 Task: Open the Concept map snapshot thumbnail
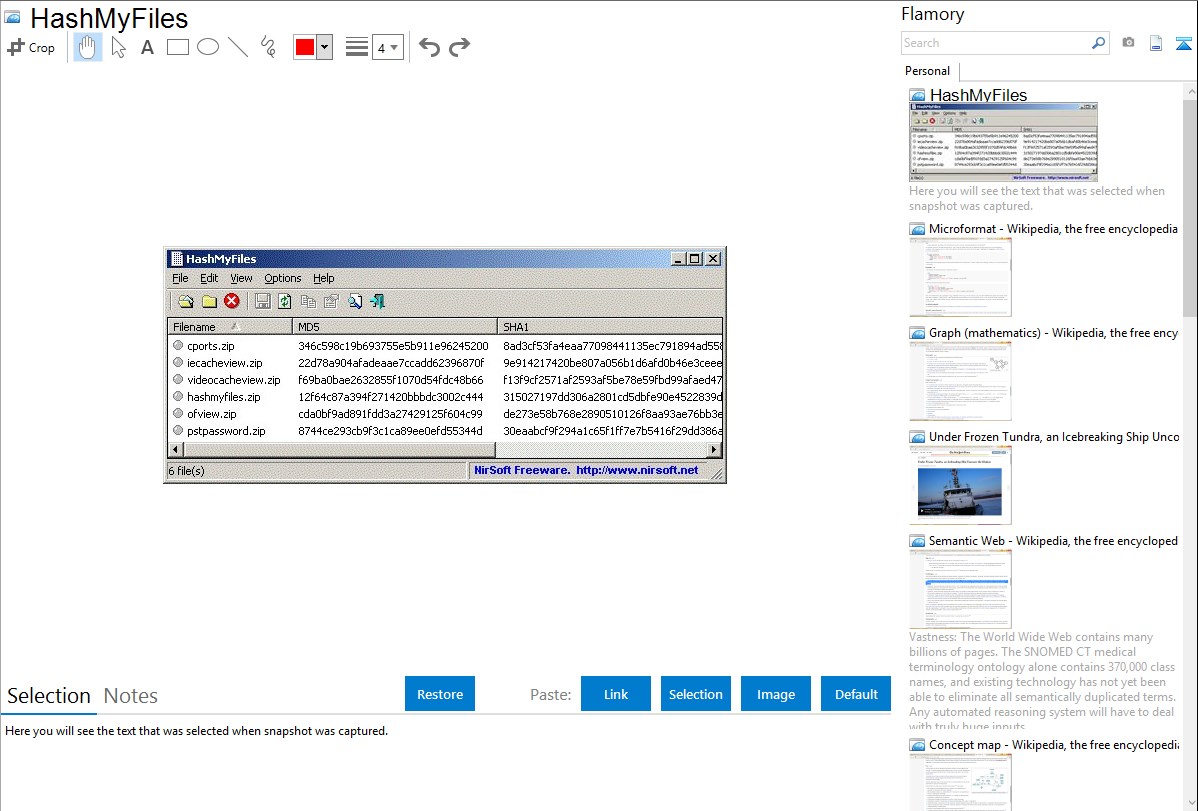(x=960, y=782)
